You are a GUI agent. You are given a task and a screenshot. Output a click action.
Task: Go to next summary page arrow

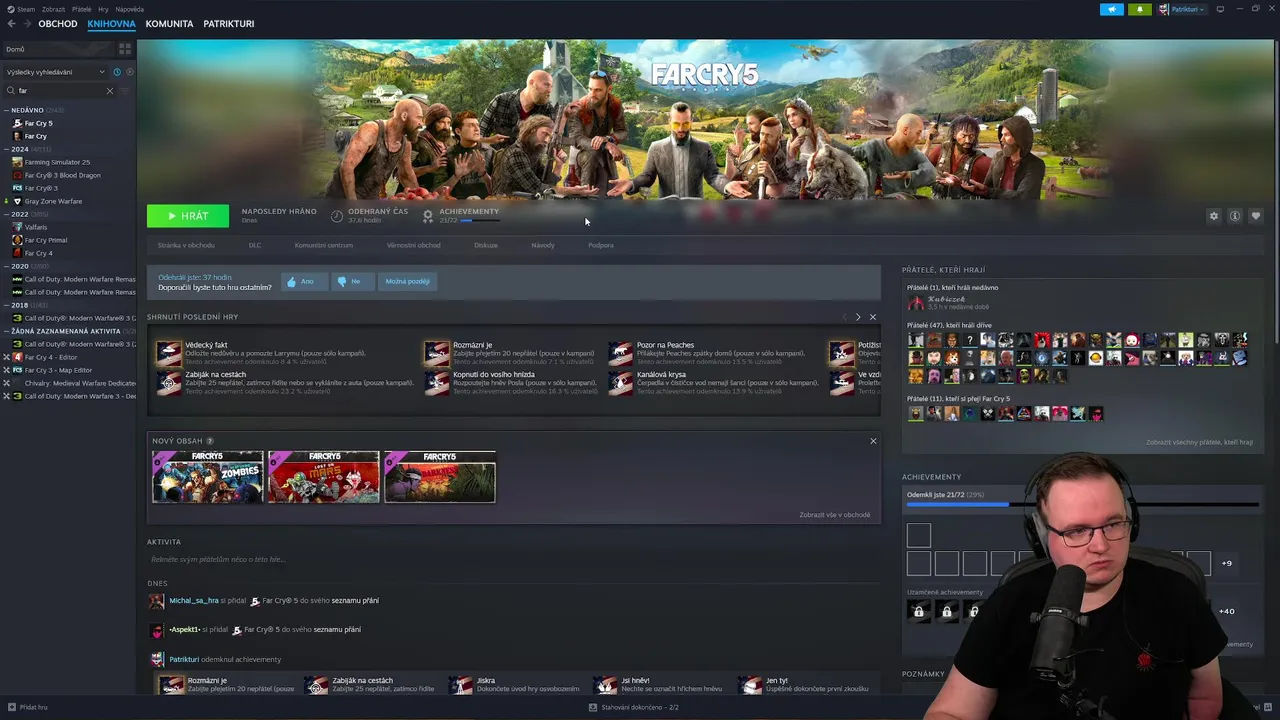tap(858, 317)
